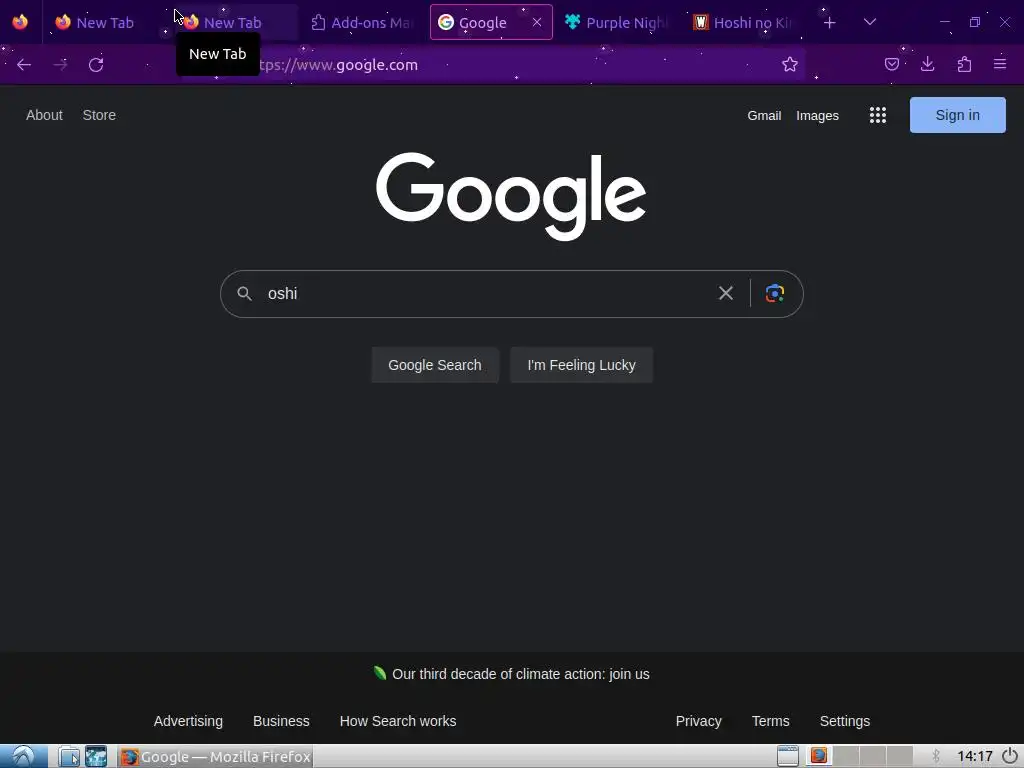Select Google — Mozilla Firefox taskbar entry
1024x768 pixels.
[x=216, y=757]
